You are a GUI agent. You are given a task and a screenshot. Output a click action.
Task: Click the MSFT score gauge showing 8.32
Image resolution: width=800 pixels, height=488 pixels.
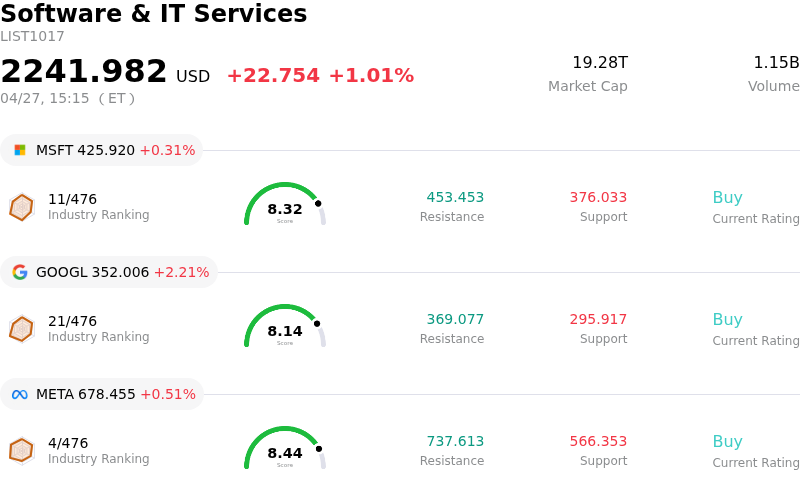click(285, 206)
